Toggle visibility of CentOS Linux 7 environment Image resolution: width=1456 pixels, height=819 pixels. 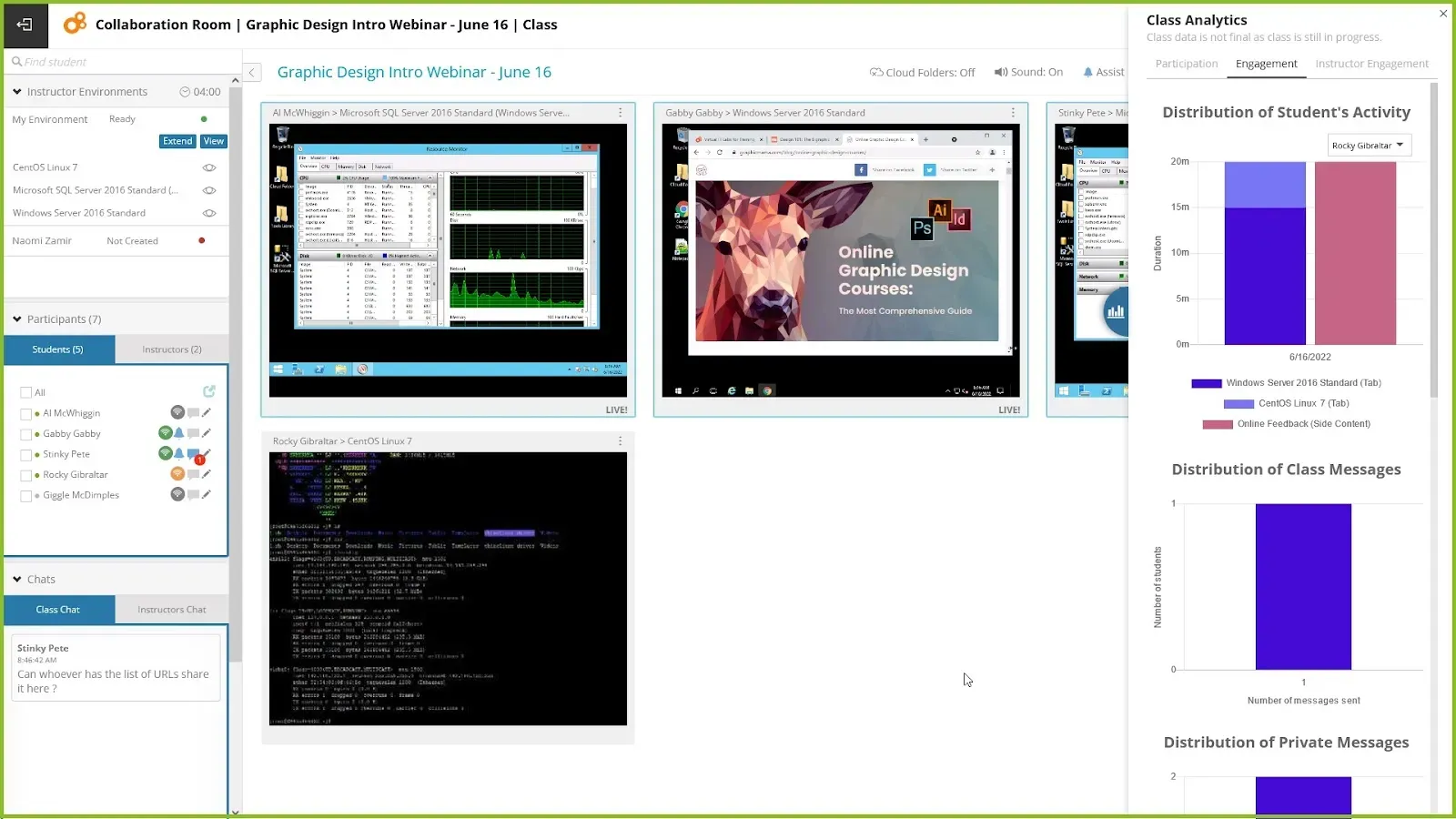[x=209, y=167]
